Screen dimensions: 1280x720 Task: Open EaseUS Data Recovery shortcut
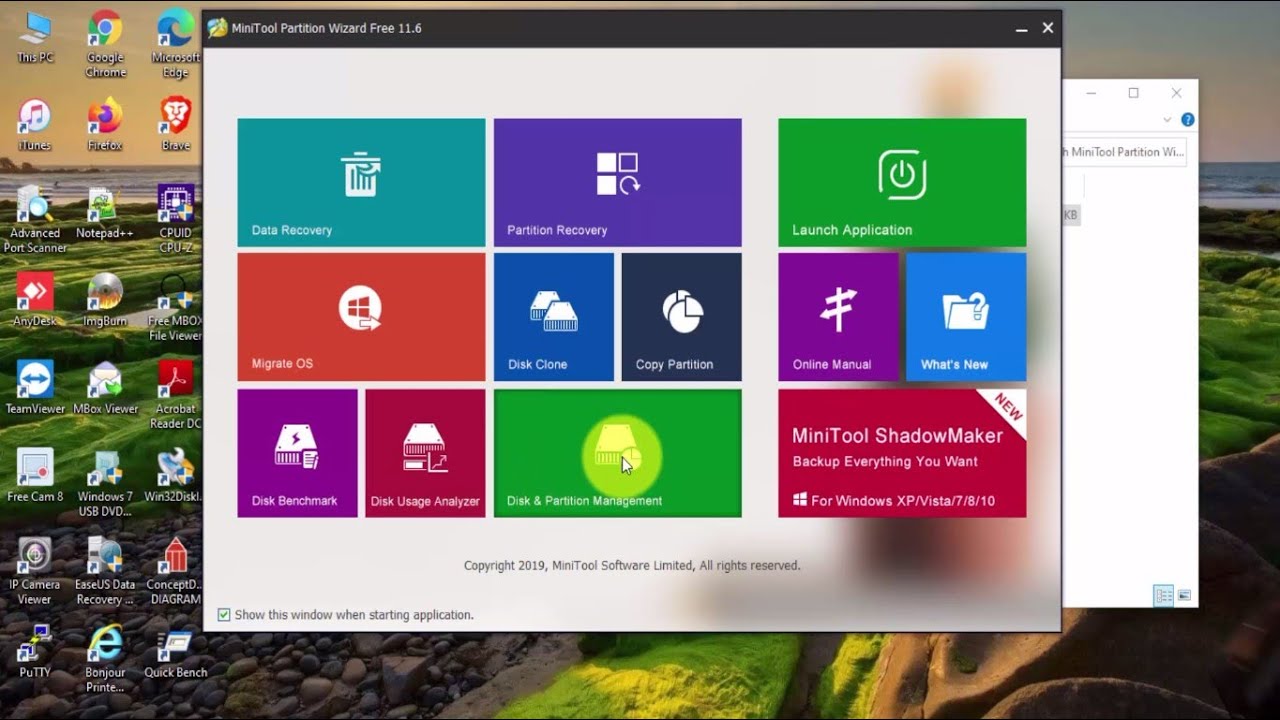point(105,571)
